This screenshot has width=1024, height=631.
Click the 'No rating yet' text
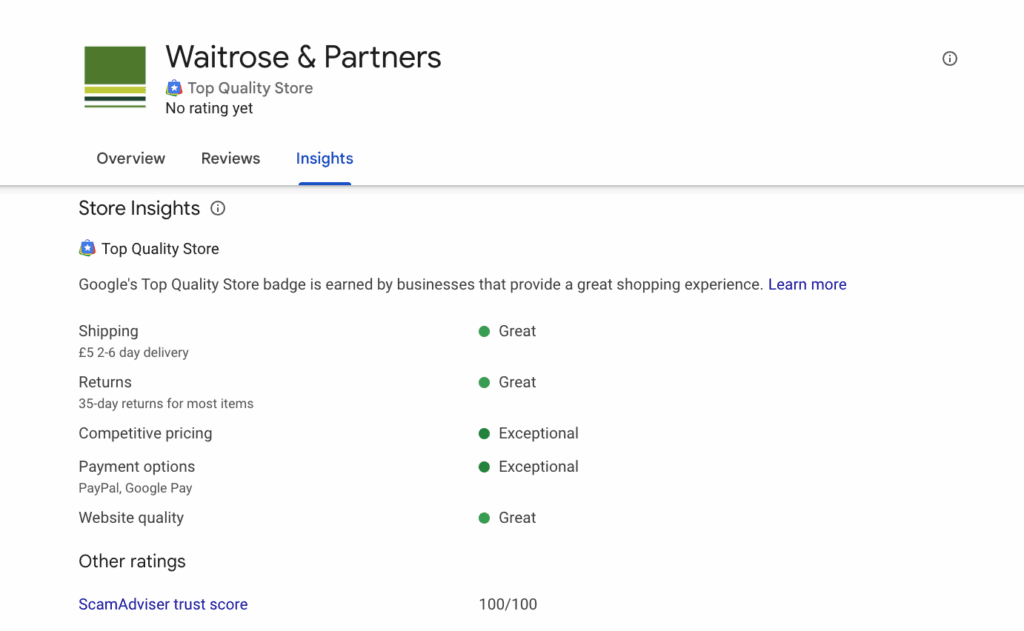coord(209,108)
